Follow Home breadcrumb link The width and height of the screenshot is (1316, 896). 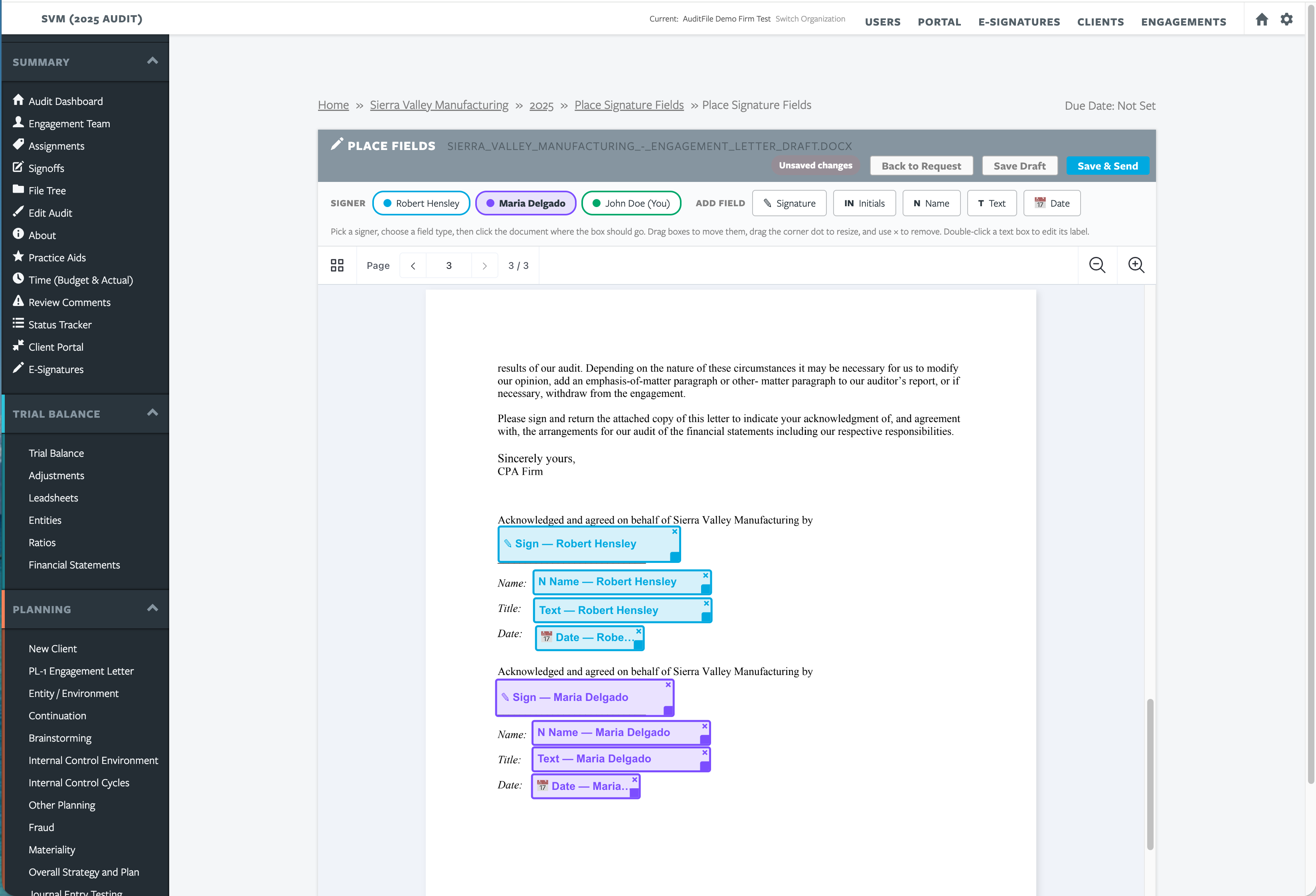333,105
